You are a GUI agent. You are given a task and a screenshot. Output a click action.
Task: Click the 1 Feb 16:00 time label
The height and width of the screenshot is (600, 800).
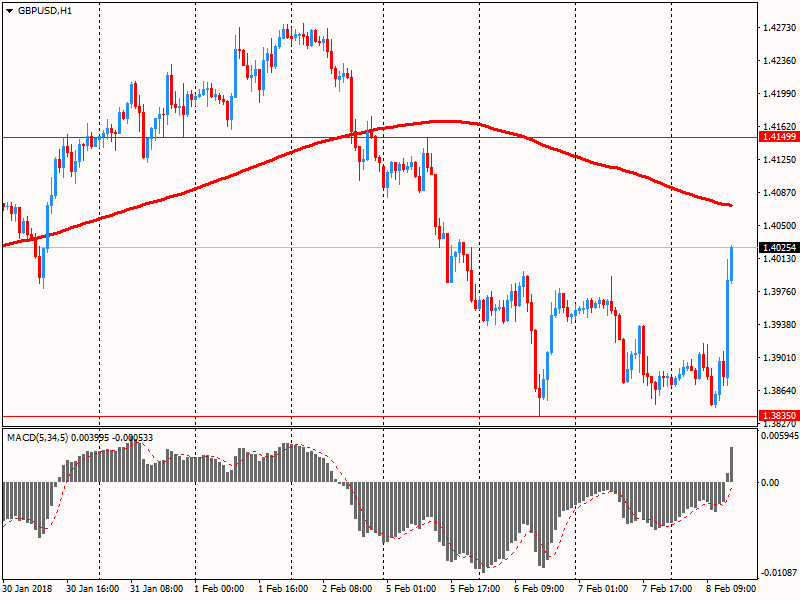coord(283,588)
